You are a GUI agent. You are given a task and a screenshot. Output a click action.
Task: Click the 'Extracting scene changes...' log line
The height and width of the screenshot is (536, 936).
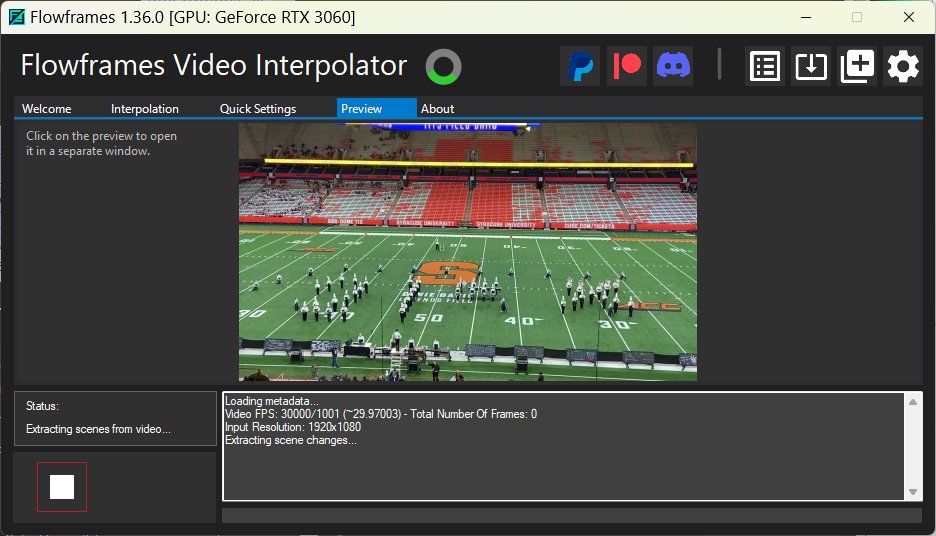pos(291,440)
